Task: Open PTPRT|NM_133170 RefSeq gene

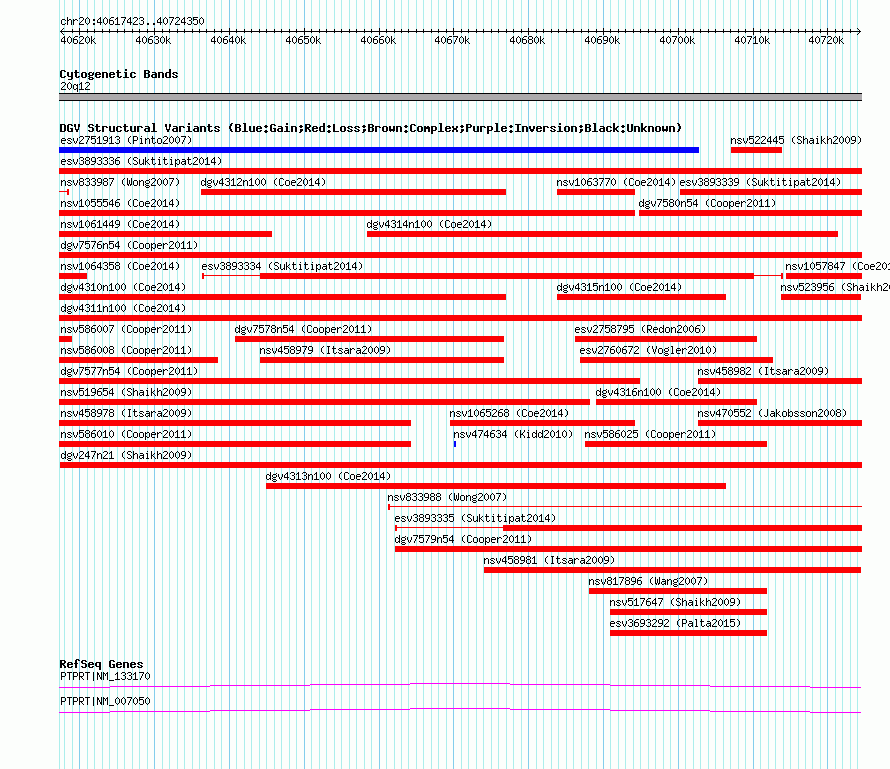Action: coord(105,676)
